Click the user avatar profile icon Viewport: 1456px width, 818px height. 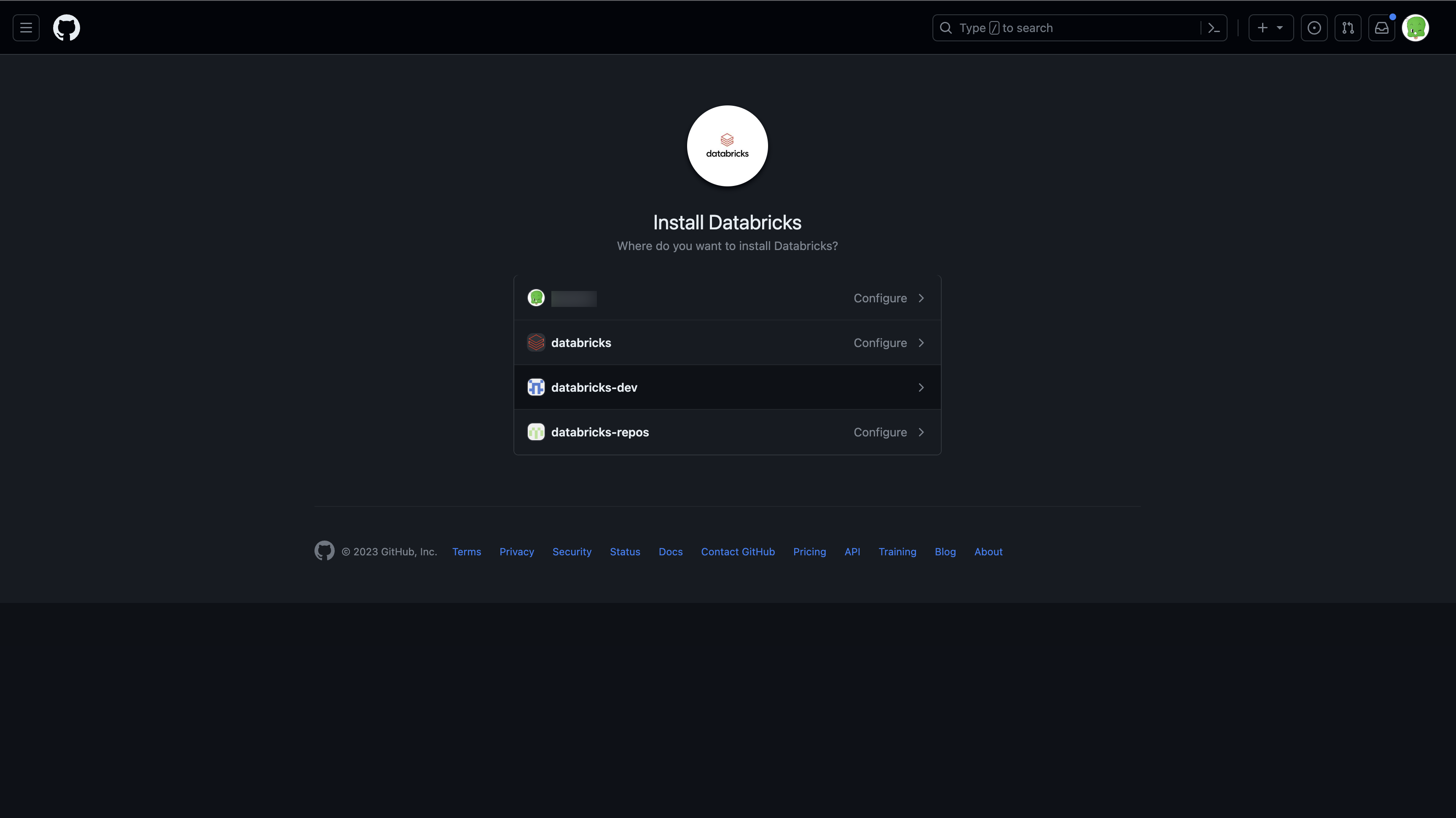pos(1416,27)
